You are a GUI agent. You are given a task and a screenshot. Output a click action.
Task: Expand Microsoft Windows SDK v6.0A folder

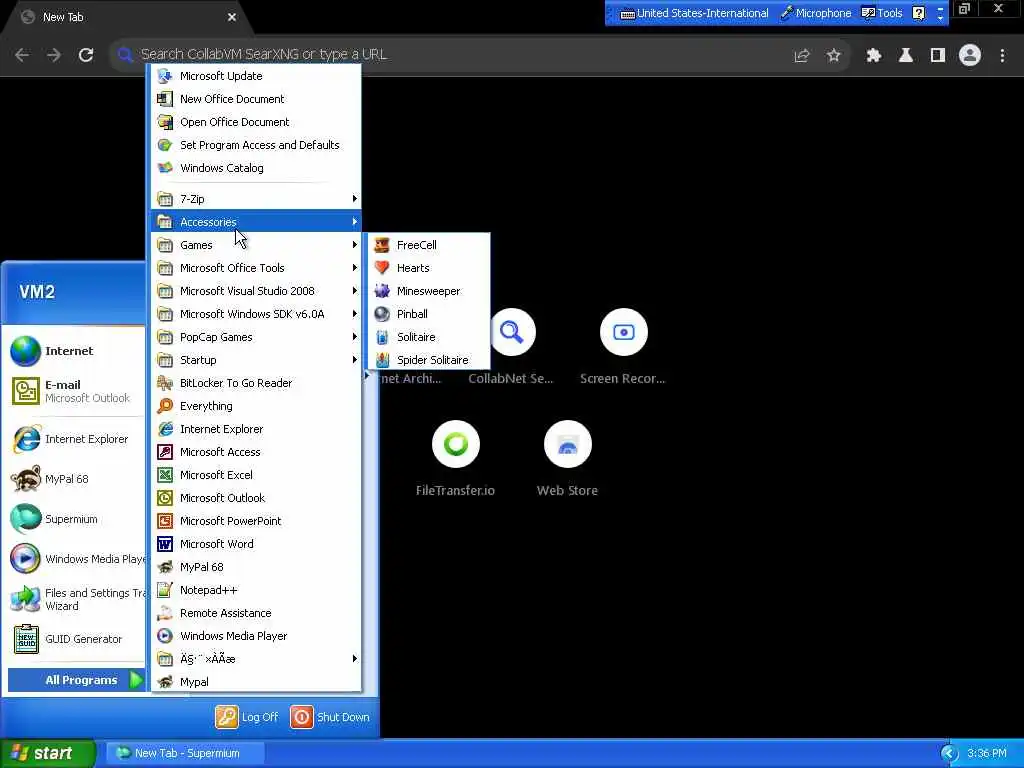click(x=256, y=313)
